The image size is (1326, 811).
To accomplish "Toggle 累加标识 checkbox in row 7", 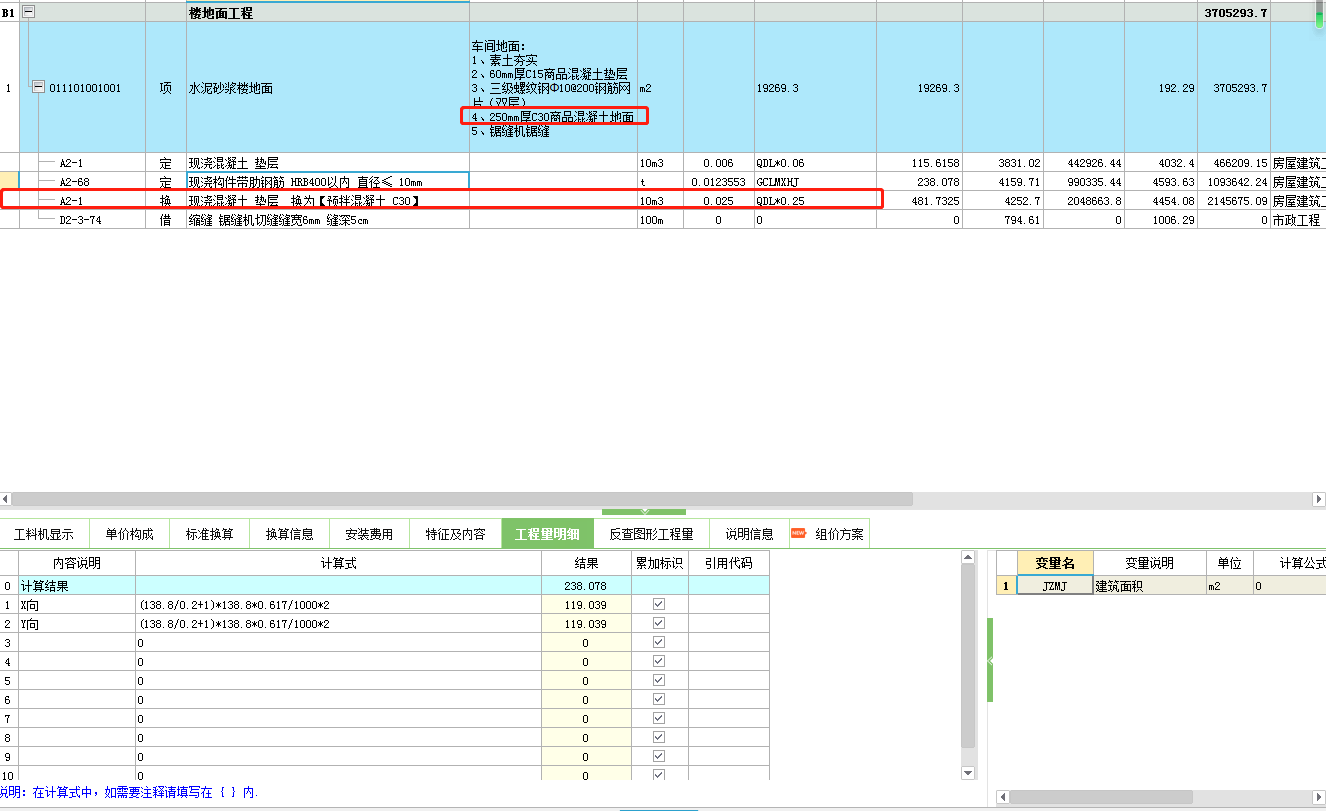I will pos(658,718).
